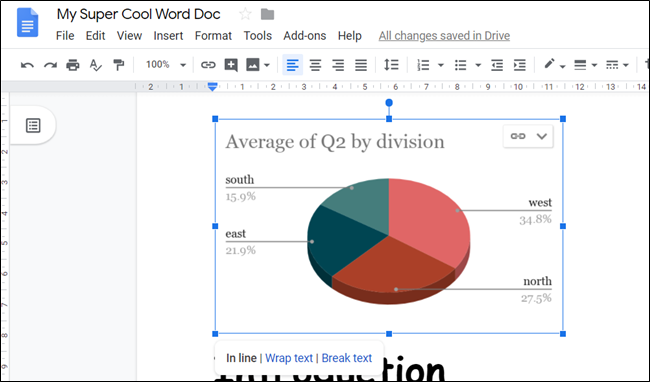Select the Paint format roller icon

click(x=119, y=65)
